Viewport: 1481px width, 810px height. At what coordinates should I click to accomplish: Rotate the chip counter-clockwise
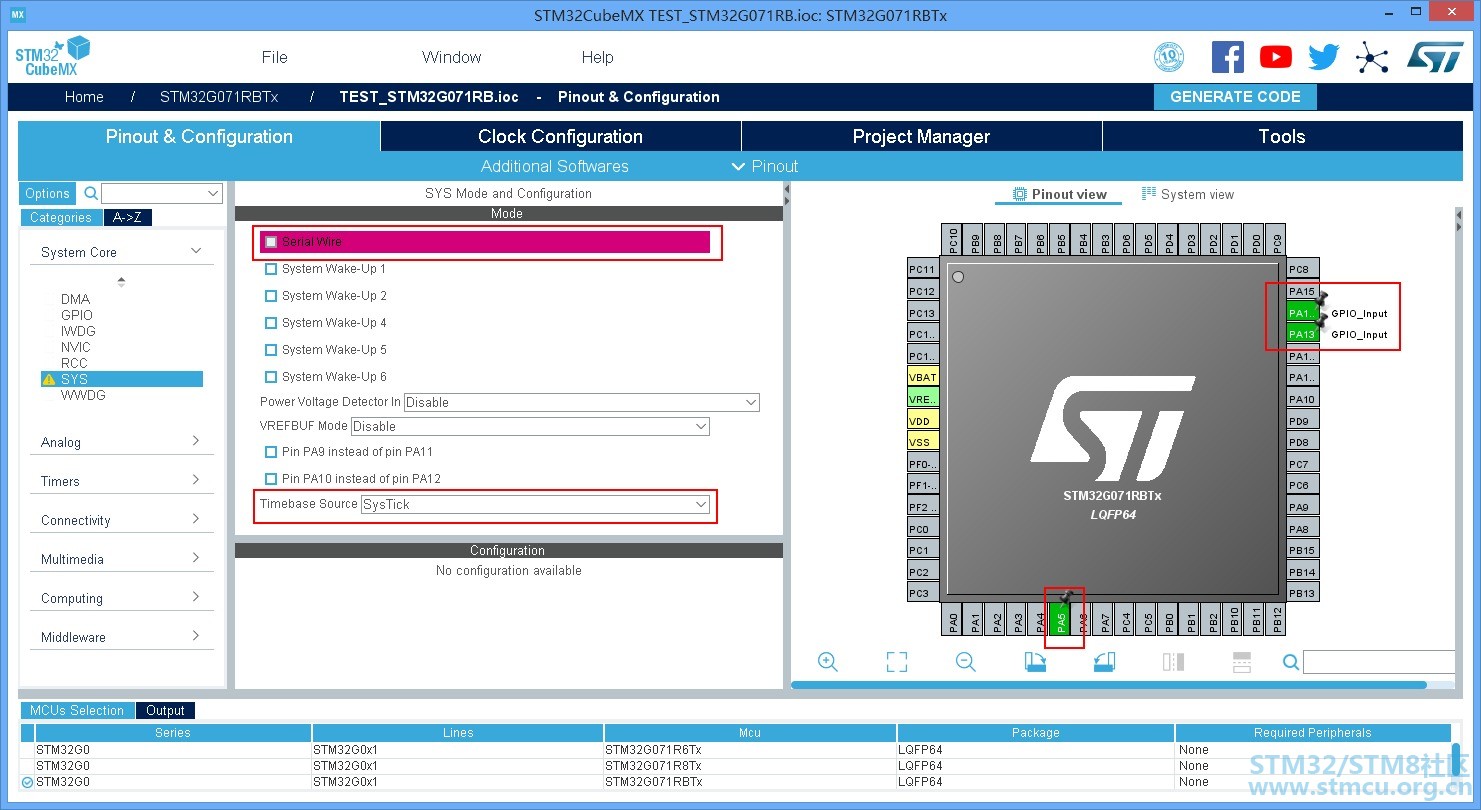tap(1104, 662)
